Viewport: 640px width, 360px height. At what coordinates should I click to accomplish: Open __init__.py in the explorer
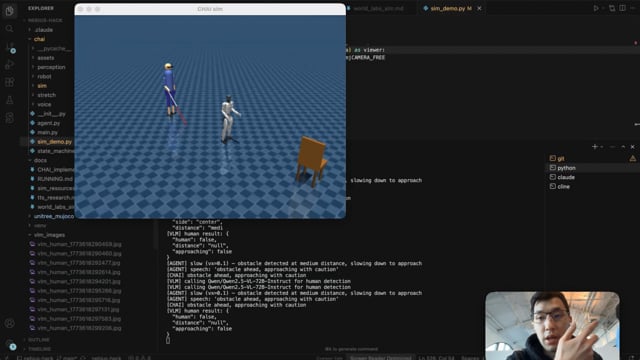pos(51,114)
